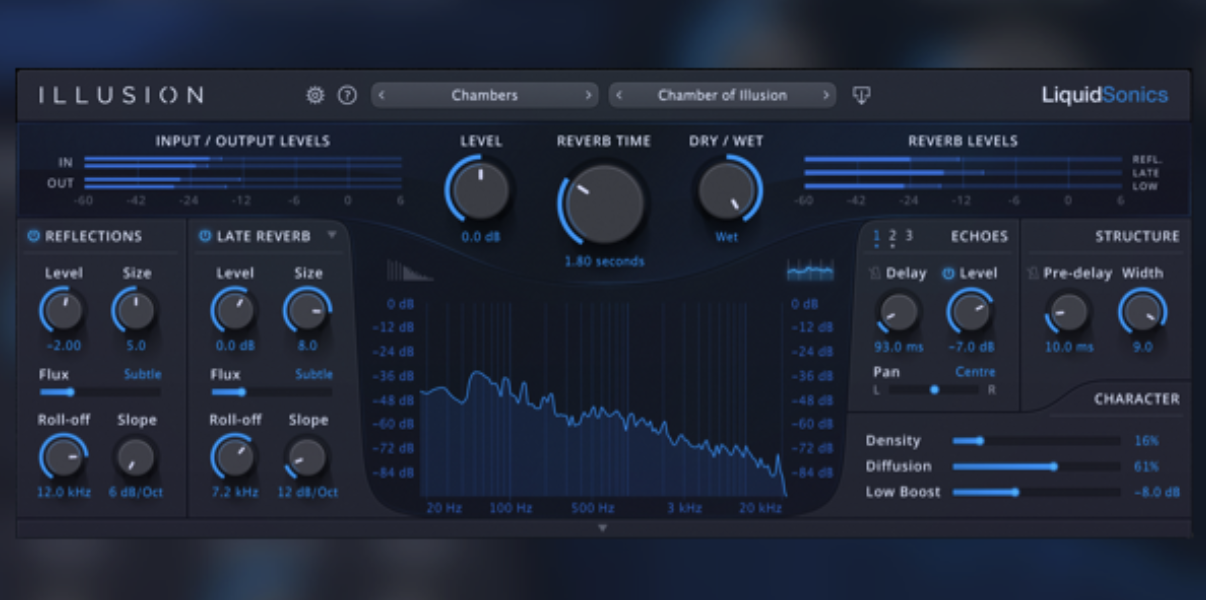The image size is (1206, 600).
Task: Click the 61% Diffusion value
Action: click(x=1146, y=466)
